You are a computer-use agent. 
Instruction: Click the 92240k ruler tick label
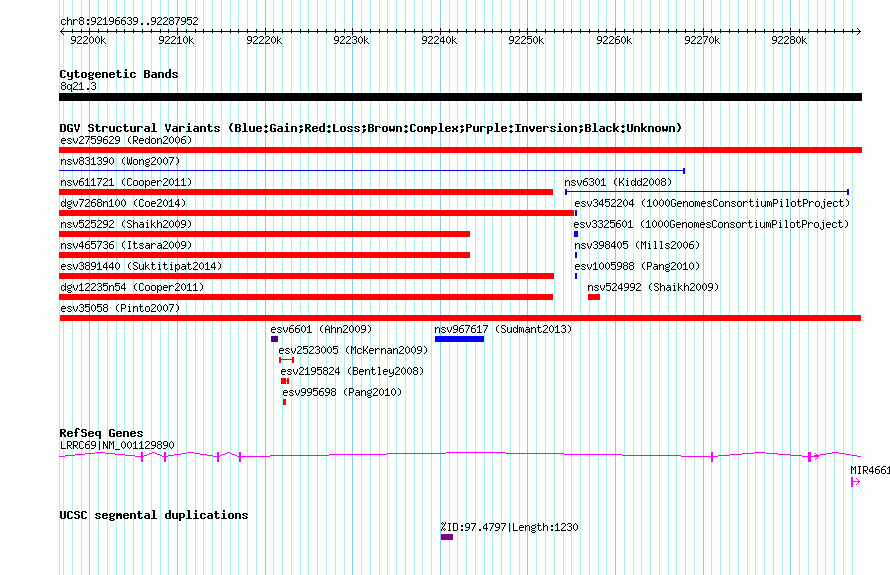click(439, 40)
